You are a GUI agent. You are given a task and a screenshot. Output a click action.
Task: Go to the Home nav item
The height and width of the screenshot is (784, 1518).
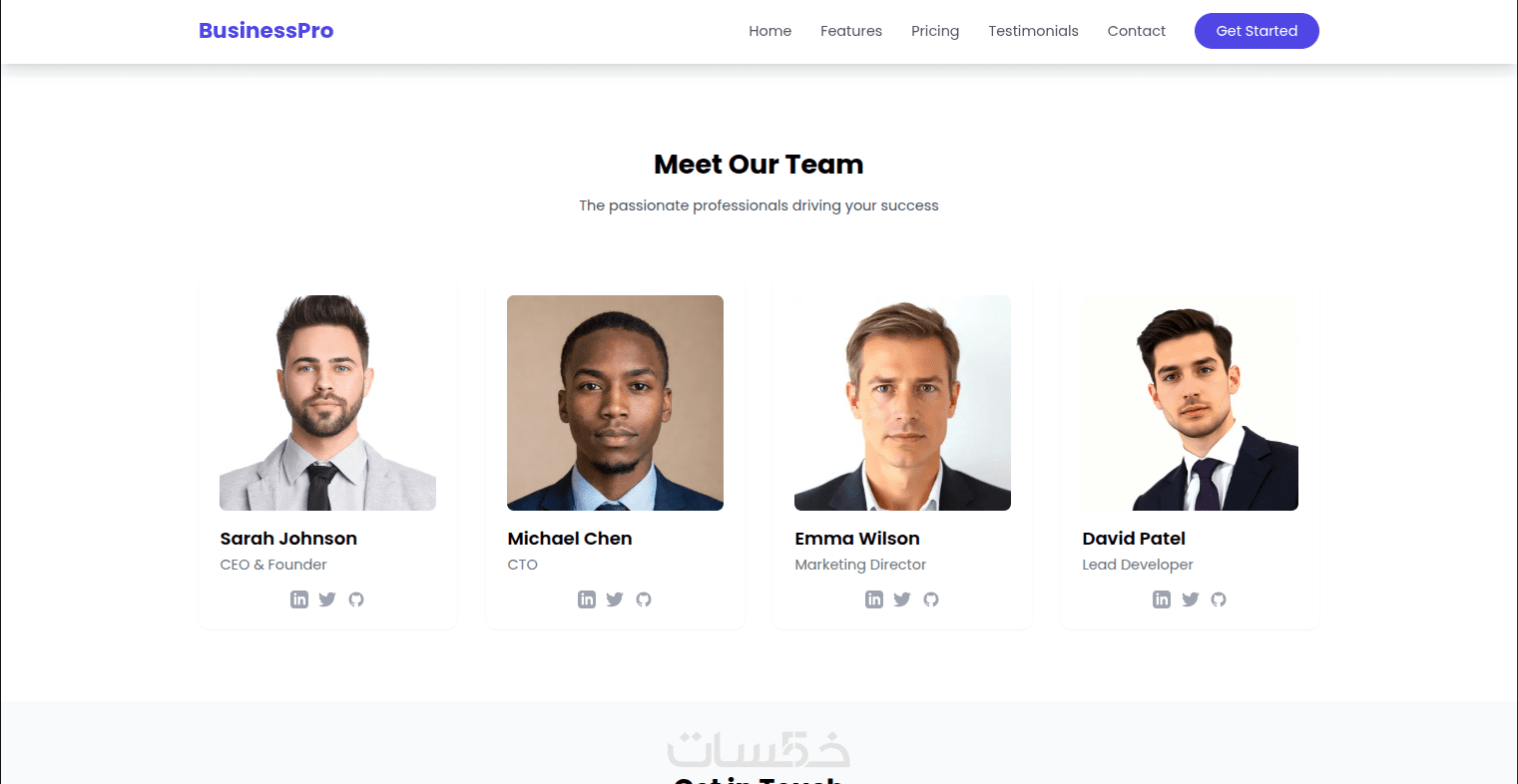(770, 31)
